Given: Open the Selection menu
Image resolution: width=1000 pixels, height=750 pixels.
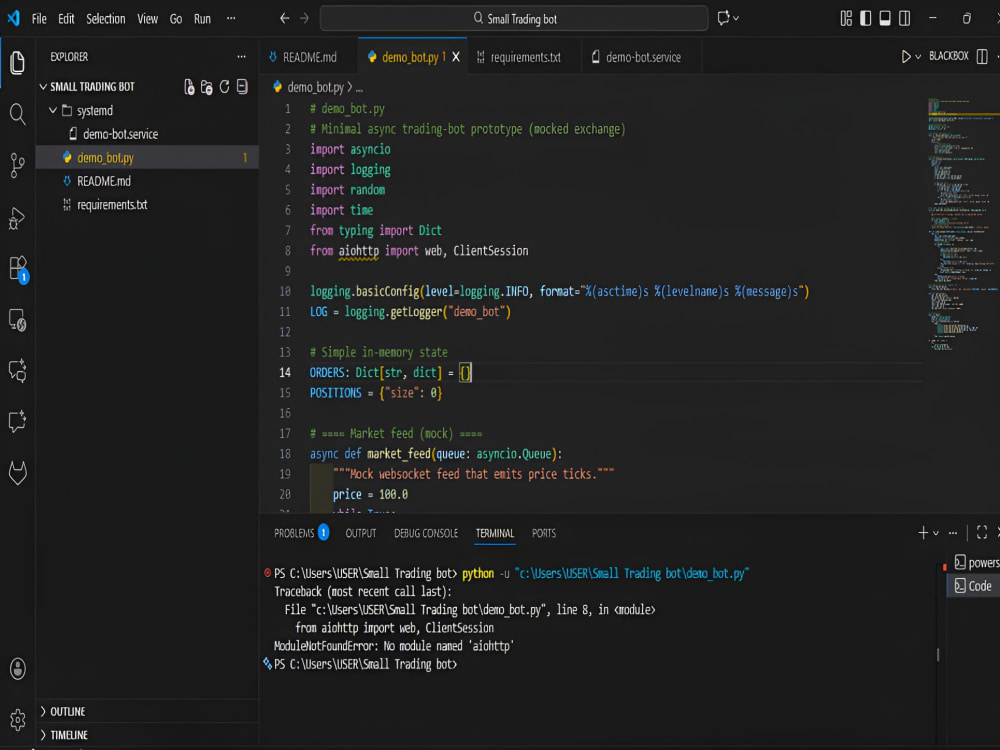Looking at the screenshot, I should point(106,18).
